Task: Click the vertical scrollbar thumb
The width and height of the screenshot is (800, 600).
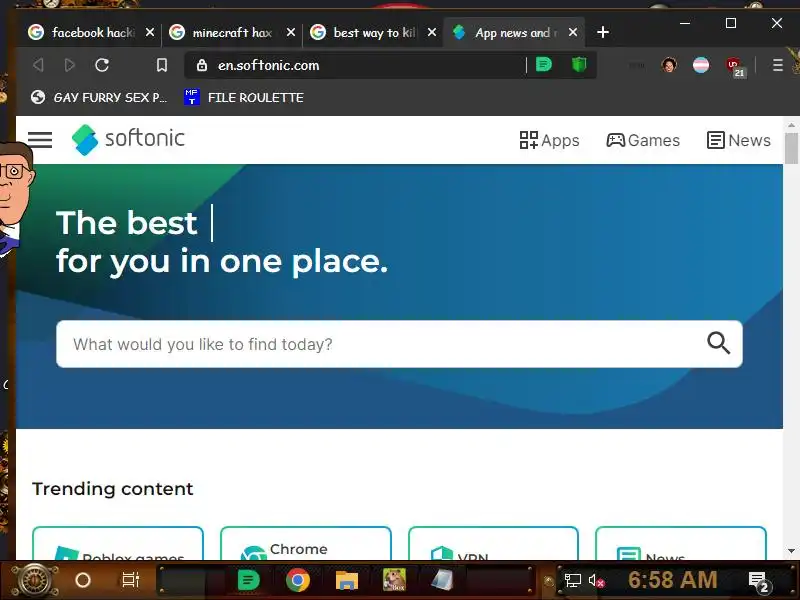Action: coord(791,148)
